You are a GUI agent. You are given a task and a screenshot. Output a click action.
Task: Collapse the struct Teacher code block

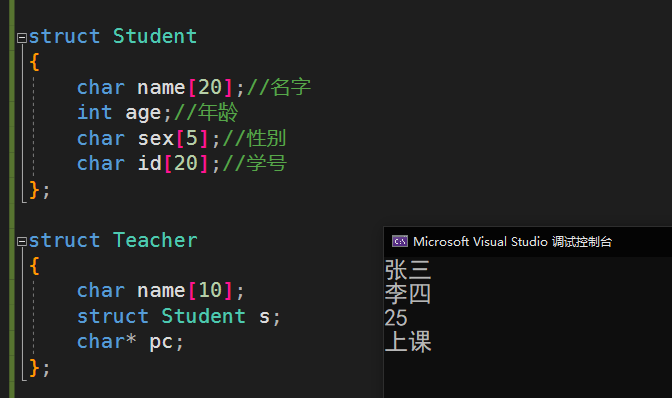point(22,242)
